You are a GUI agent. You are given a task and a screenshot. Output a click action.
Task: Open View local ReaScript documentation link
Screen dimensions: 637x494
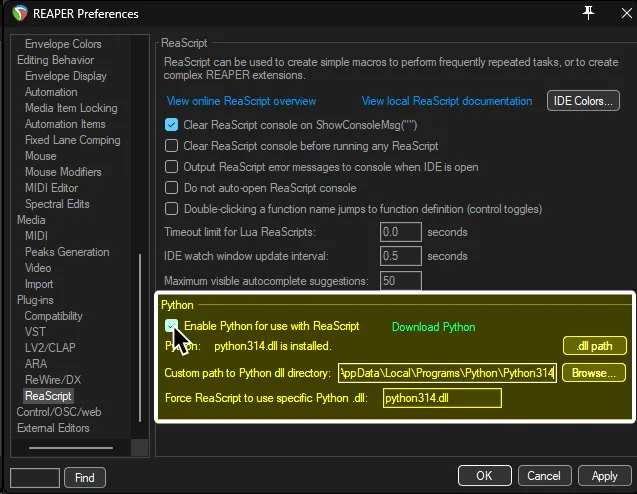click(447, 101)
